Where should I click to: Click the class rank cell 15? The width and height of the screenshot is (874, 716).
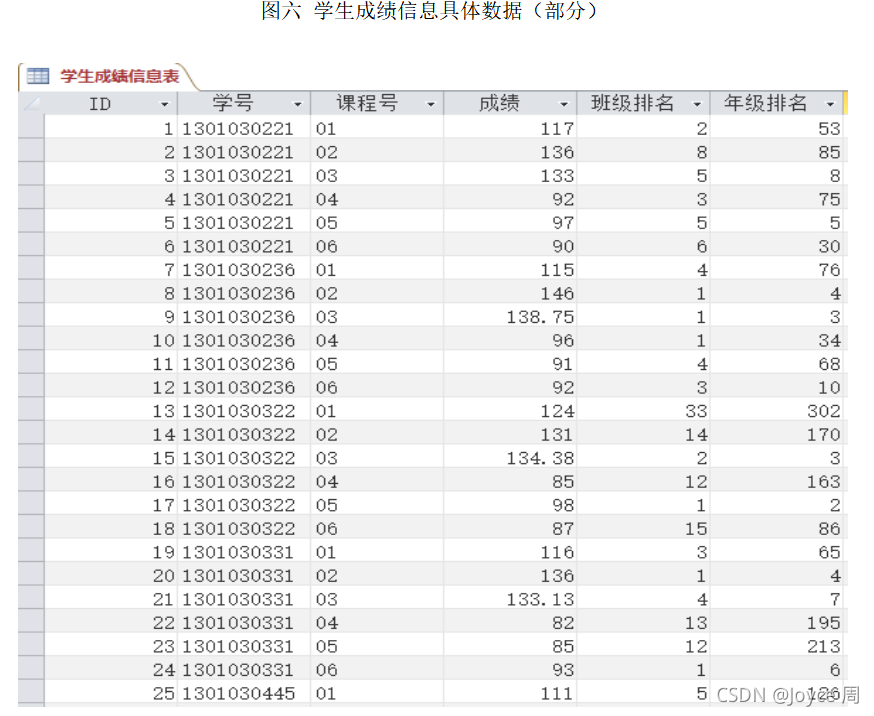click(x=643, y=528)
